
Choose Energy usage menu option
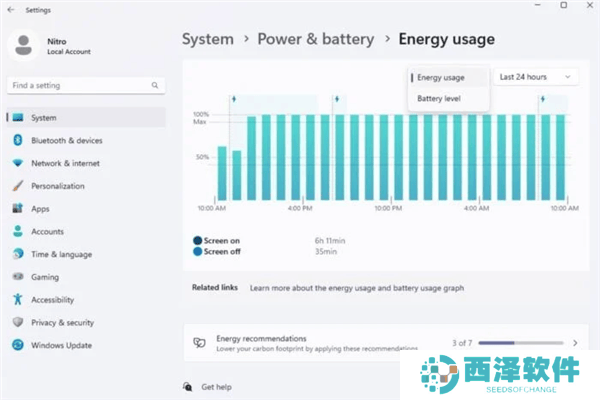click(440, 77)
